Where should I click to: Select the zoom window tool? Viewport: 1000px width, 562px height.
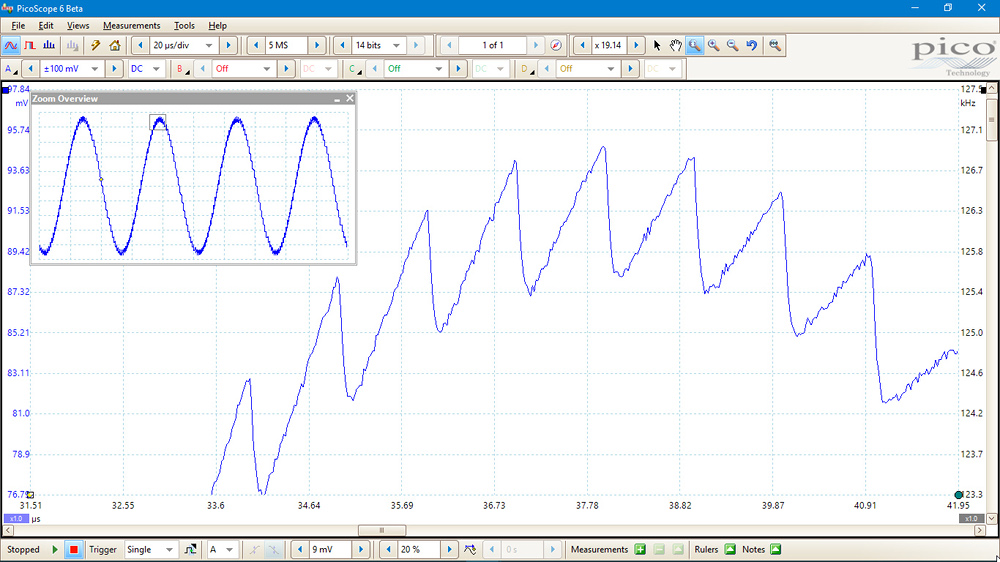[x=695, y=45]
